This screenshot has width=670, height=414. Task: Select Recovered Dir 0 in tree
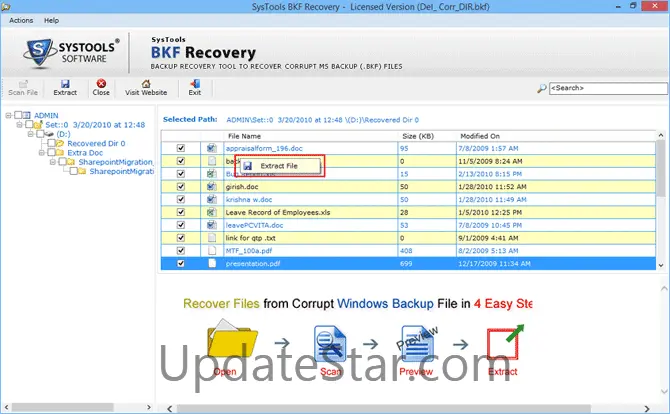click(96, 144)
